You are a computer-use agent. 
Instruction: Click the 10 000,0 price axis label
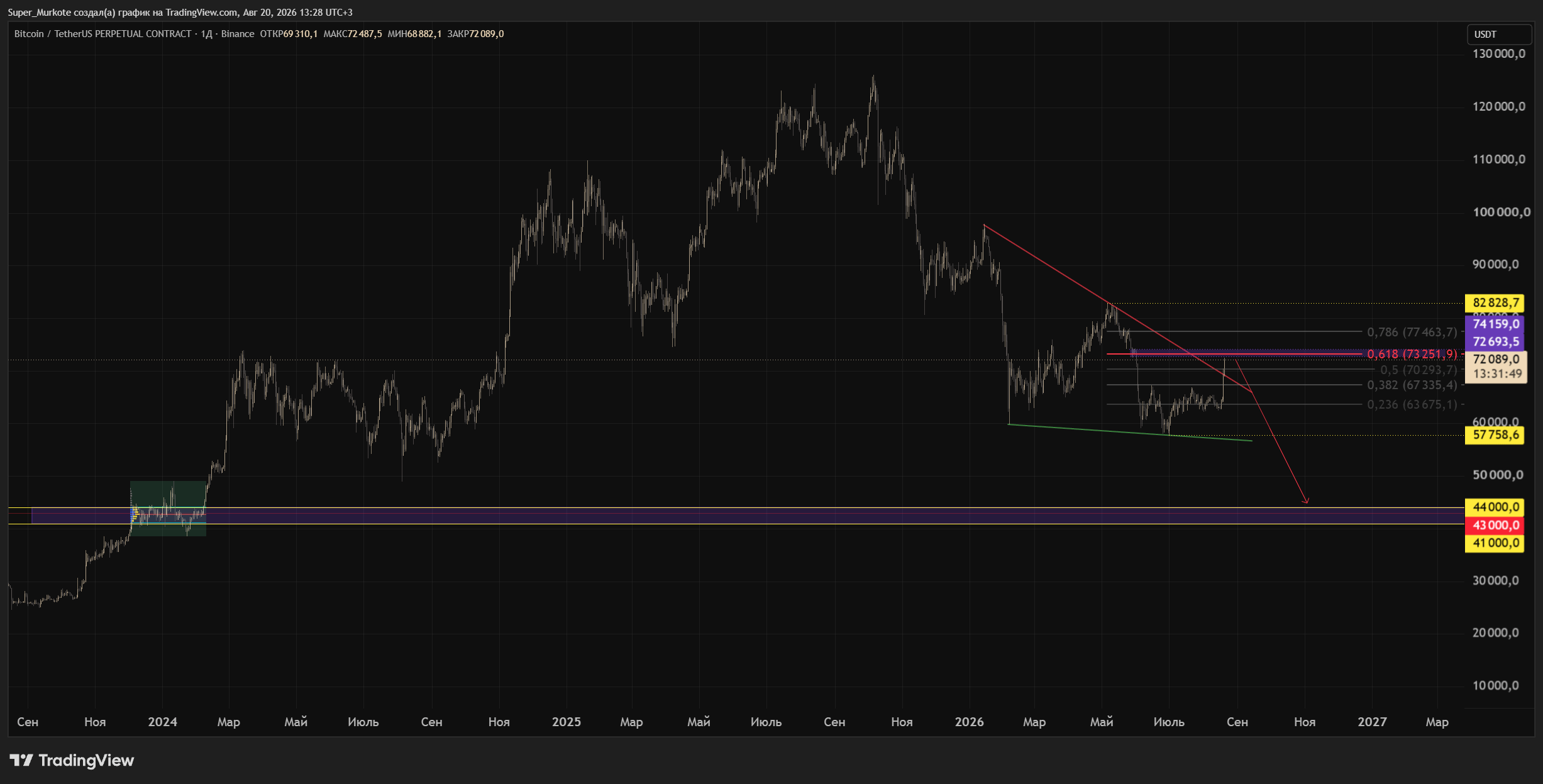coord(1495,686)
